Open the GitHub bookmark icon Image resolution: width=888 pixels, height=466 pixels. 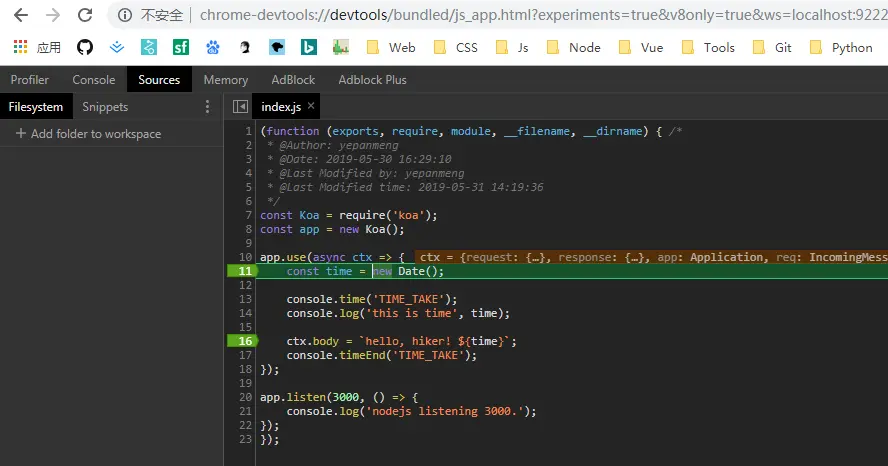point(85,47)
